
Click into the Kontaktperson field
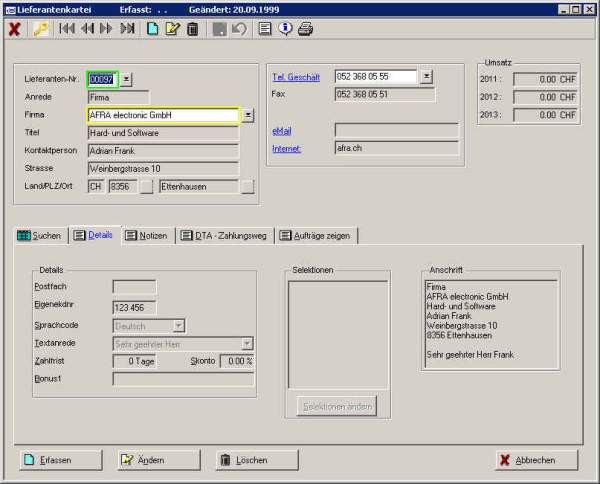point(163,151)
